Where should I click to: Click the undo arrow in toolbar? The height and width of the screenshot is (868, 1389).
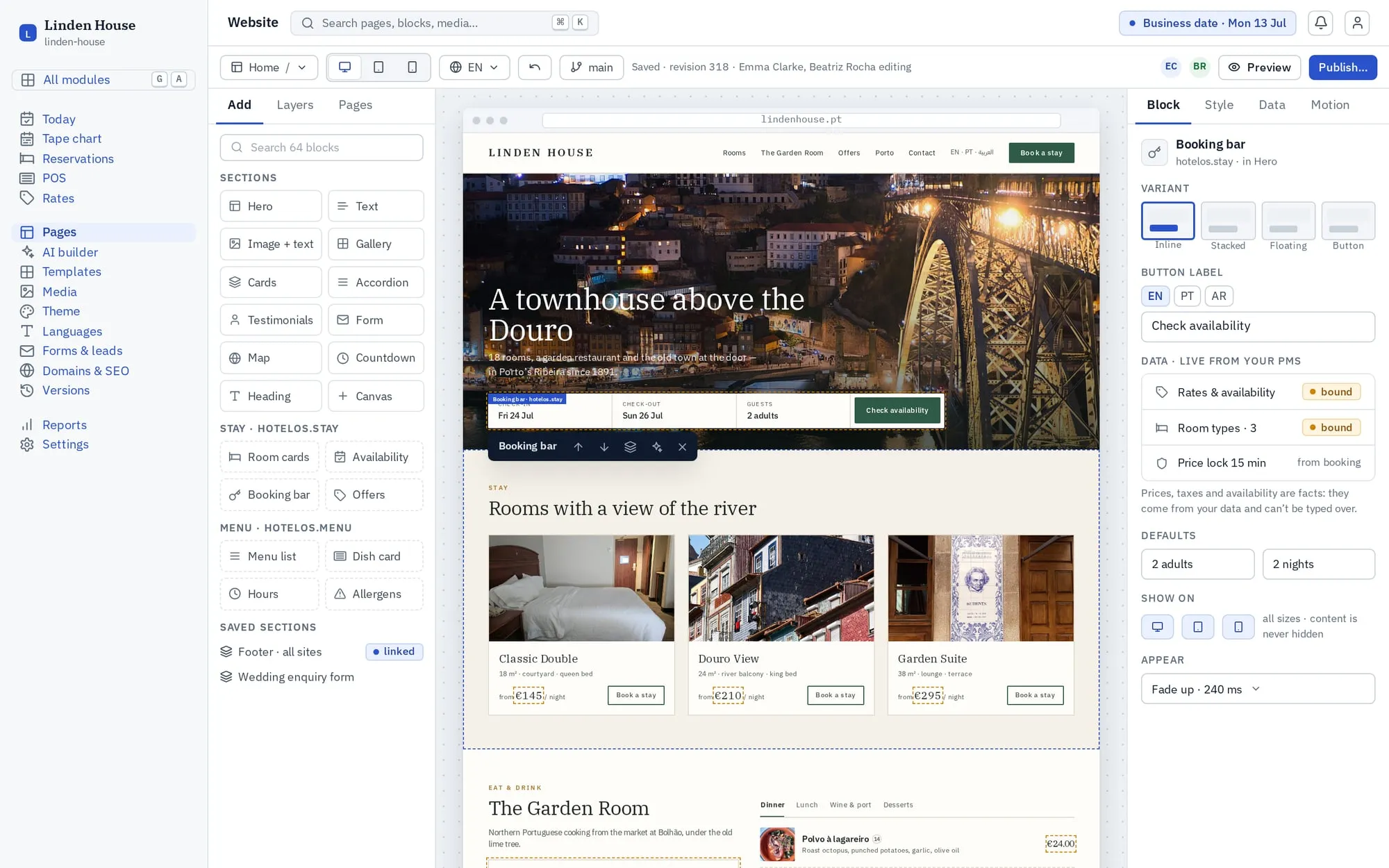pos(535,67)
